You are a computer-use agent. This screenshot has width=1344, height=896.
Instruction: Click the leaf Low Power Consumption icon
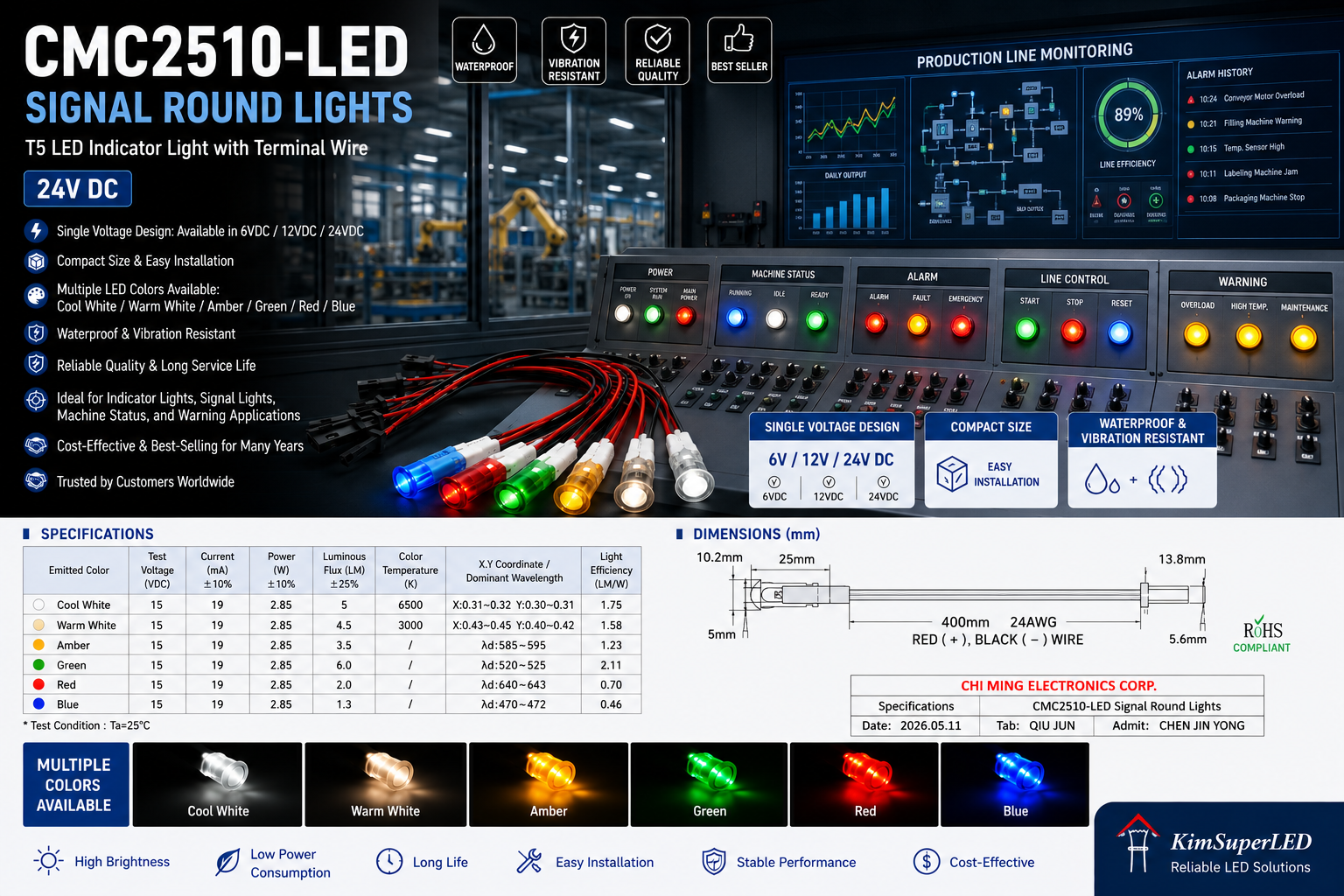tap(227, 862)
